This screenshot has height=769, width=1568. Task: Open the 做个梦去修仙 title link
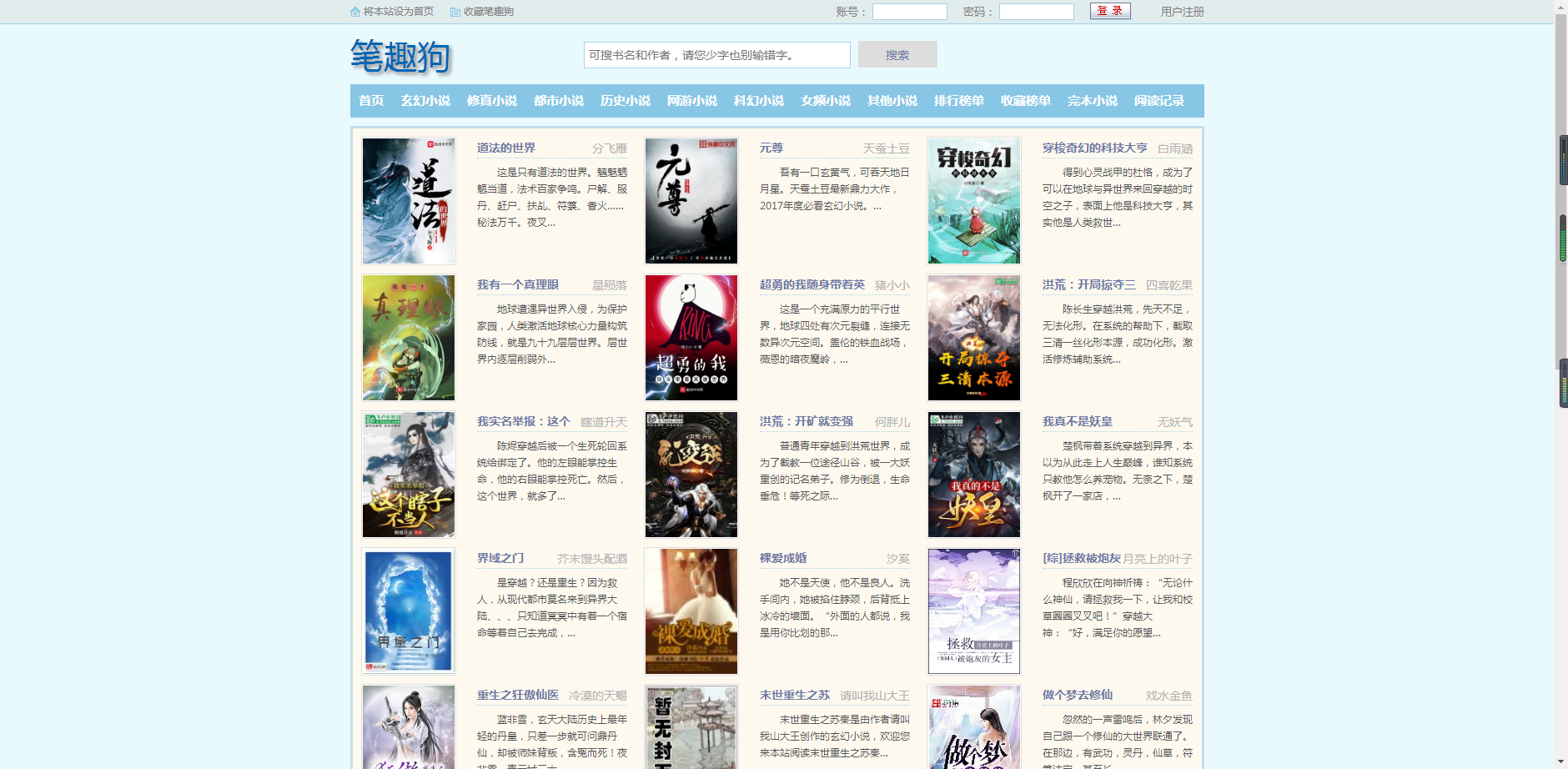point(1078,695)
